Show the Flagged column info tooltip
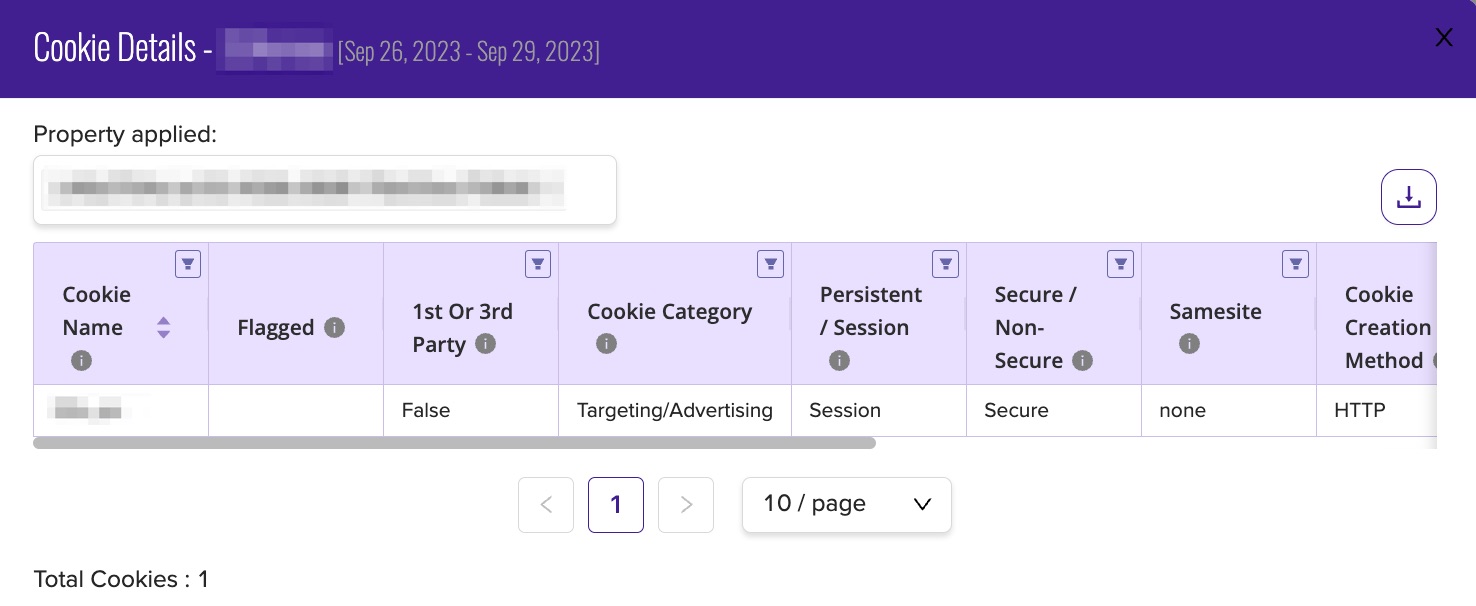The height and width of the screenshot is (606, 1476). point(335,327)
